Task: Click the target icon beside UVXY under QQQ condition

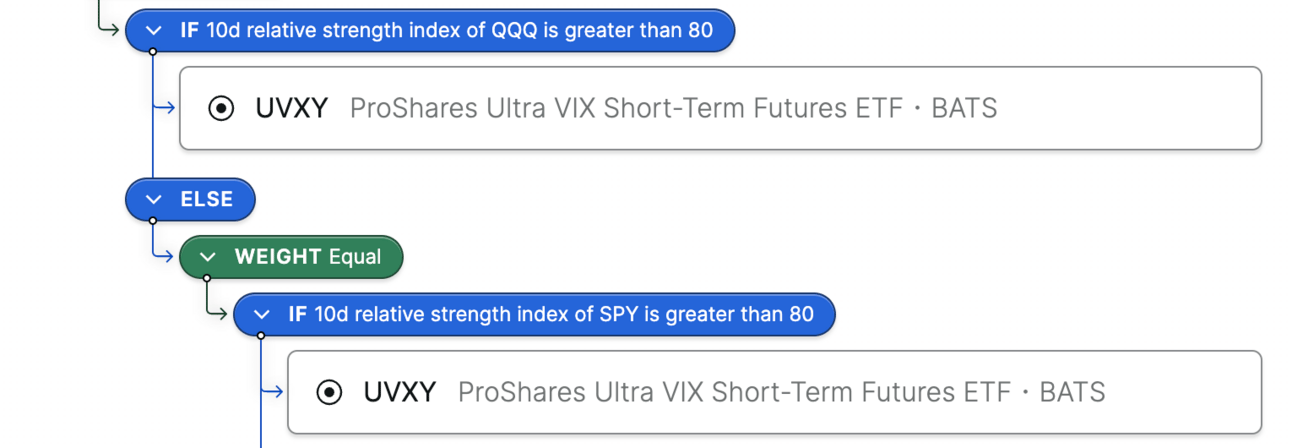Action: pos(221,108)
